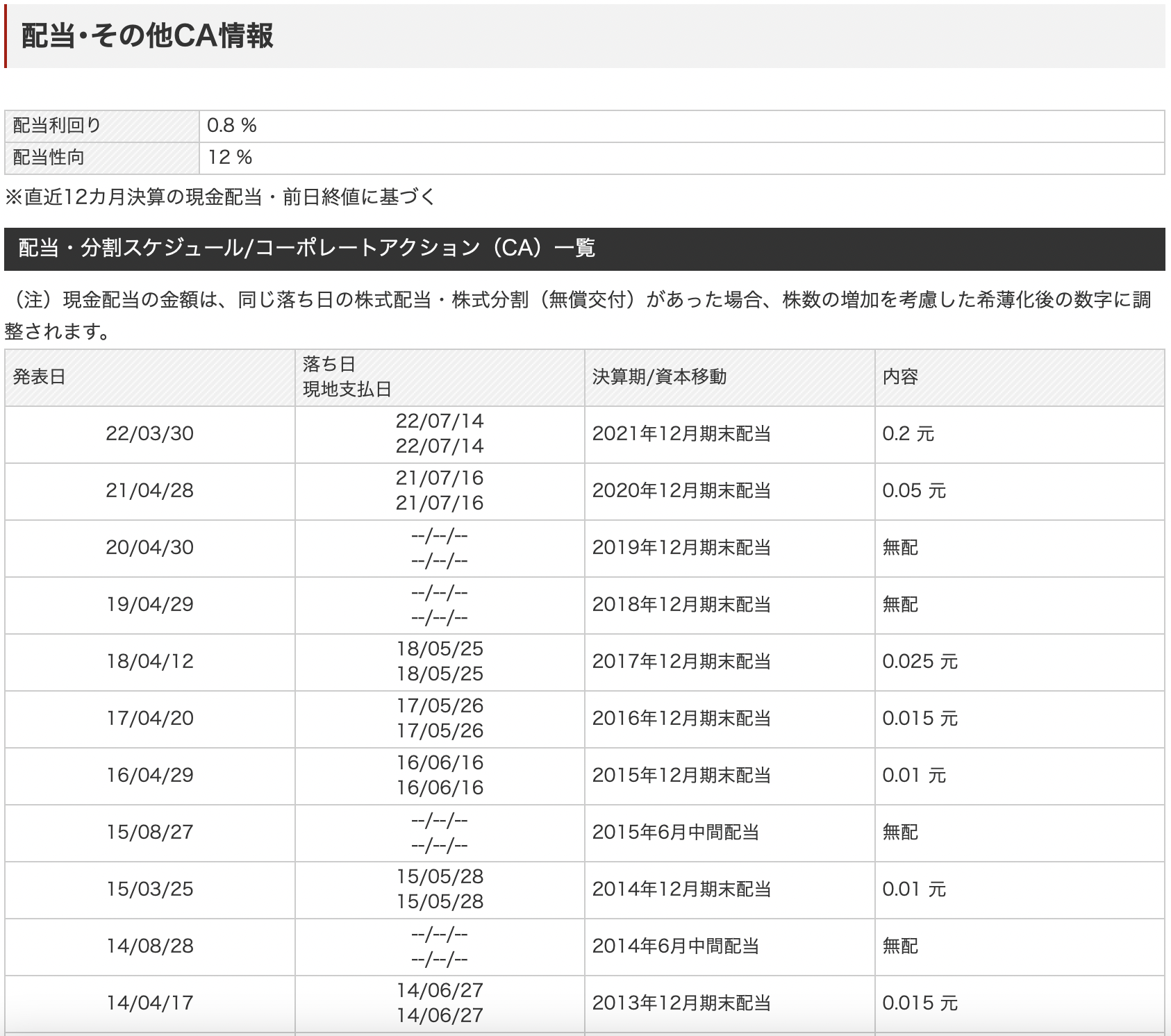Click 無配 in the 2014年6月中間 row
1171x1036 pixels.
point(900,946)
